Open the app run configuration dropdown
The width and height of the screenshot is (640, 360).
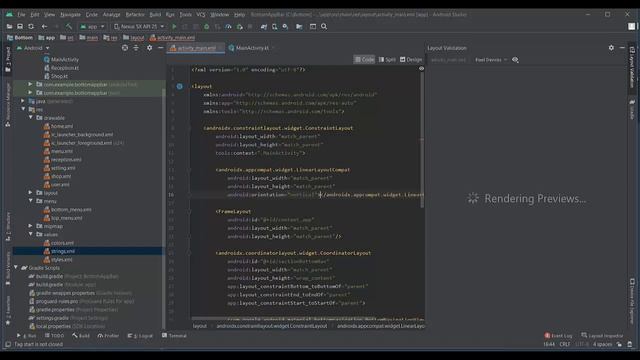93,27
